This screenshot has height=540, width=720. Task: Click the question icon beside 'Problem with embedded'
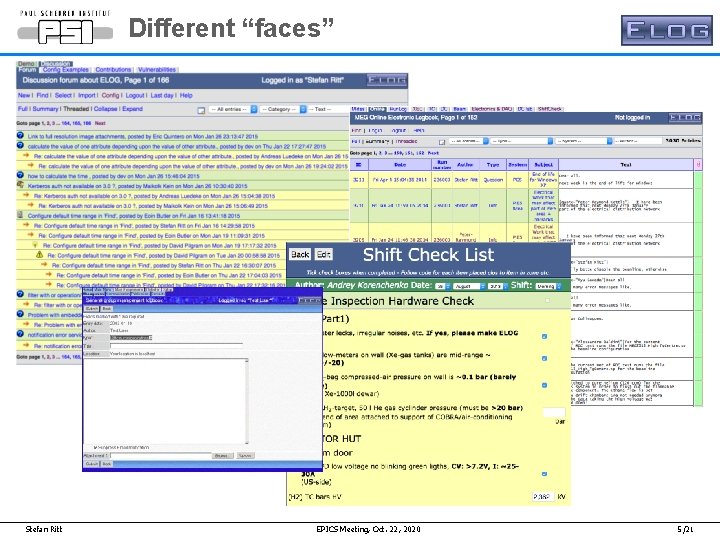coord(20,314)
